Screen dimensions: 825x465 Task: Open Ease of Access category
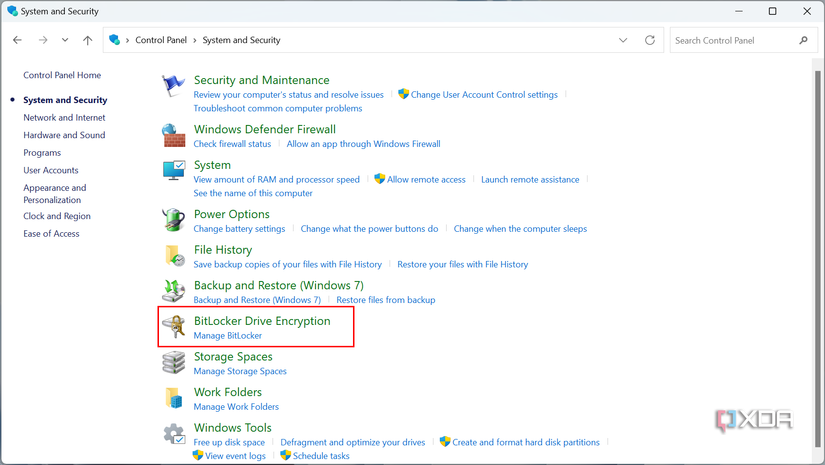[51, 234]
